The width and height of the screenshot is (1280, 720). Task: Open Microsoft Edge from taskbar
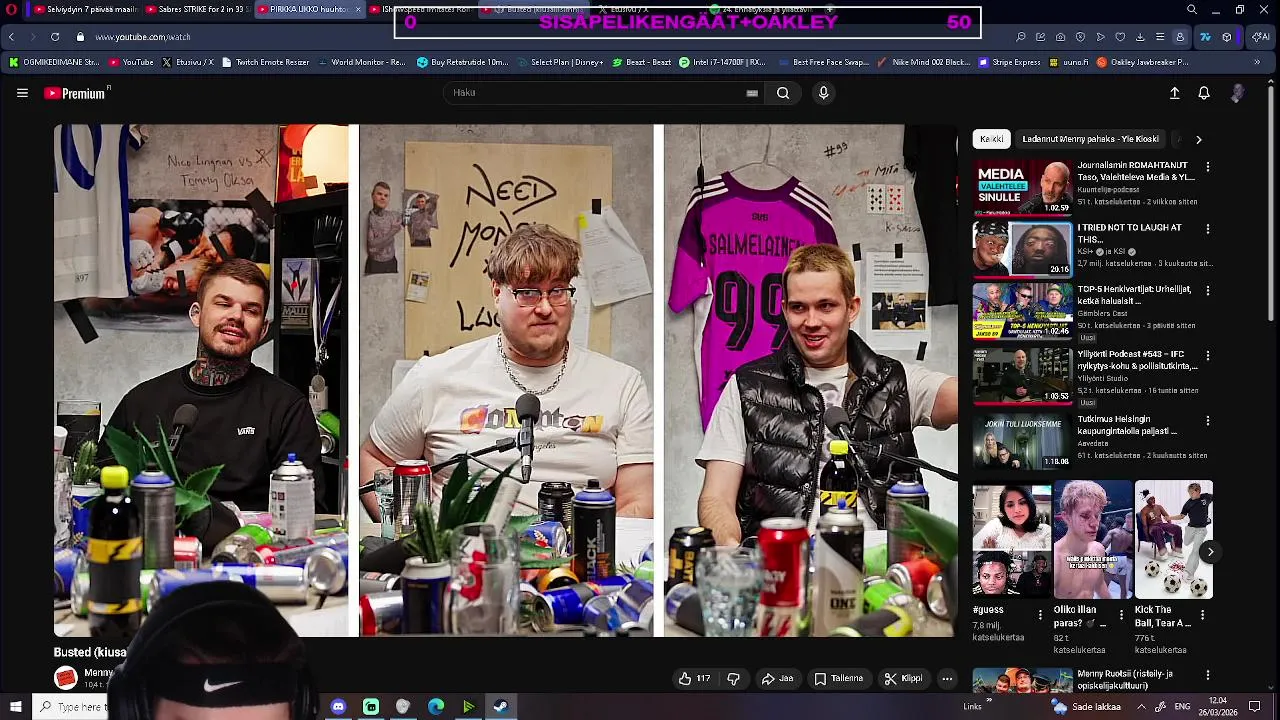pos(436,707)
